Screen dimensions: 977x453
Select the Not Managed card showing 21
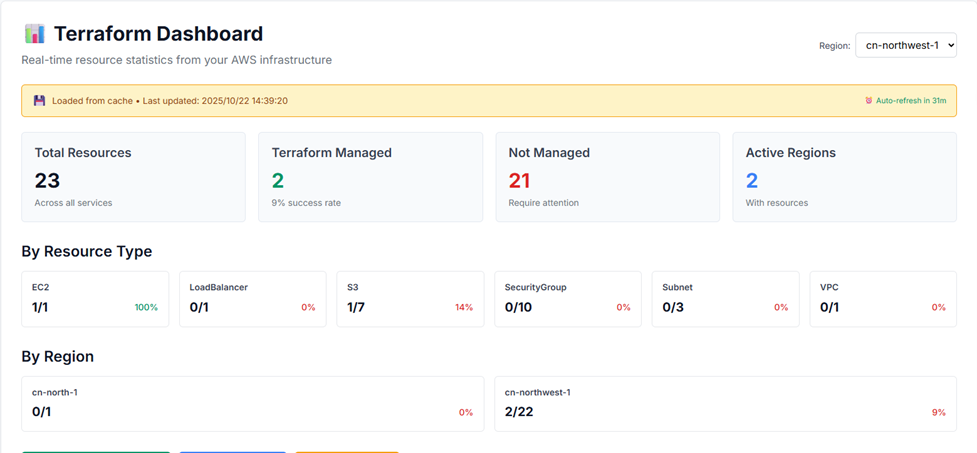(607, 177)
